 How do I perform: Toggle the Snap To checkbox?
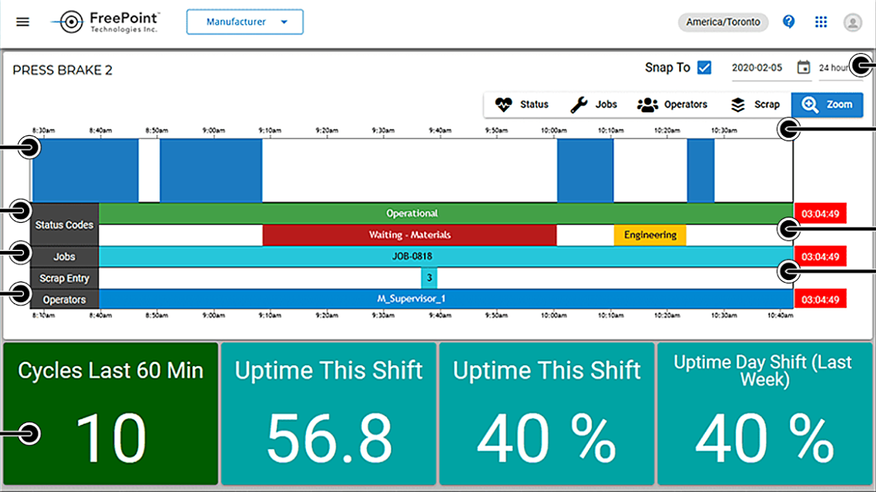[x=704, y=68]
